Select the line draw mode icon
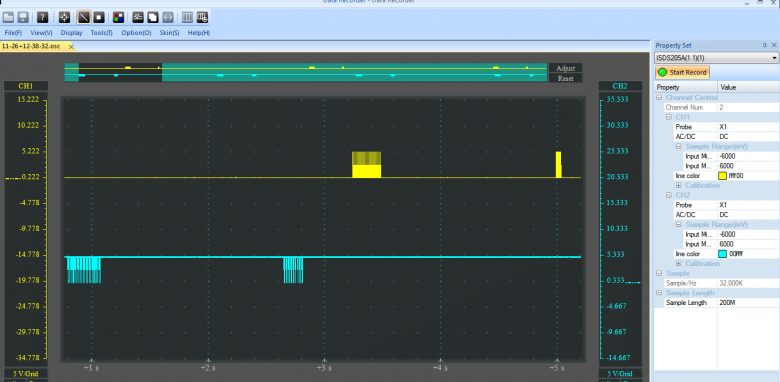 tap(84, 17)
